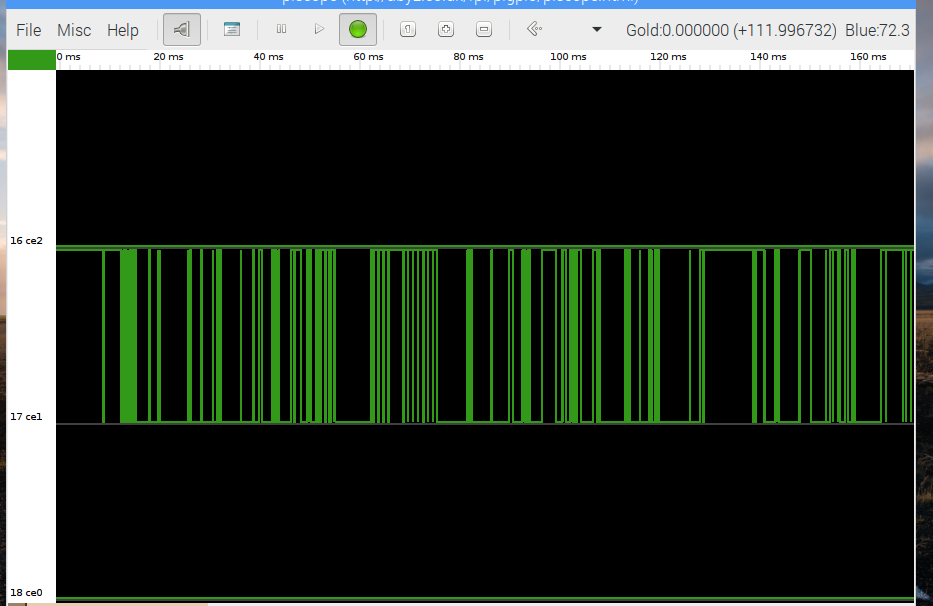
Task: Zoom in with the plus icon
Action: pos(446,29)
